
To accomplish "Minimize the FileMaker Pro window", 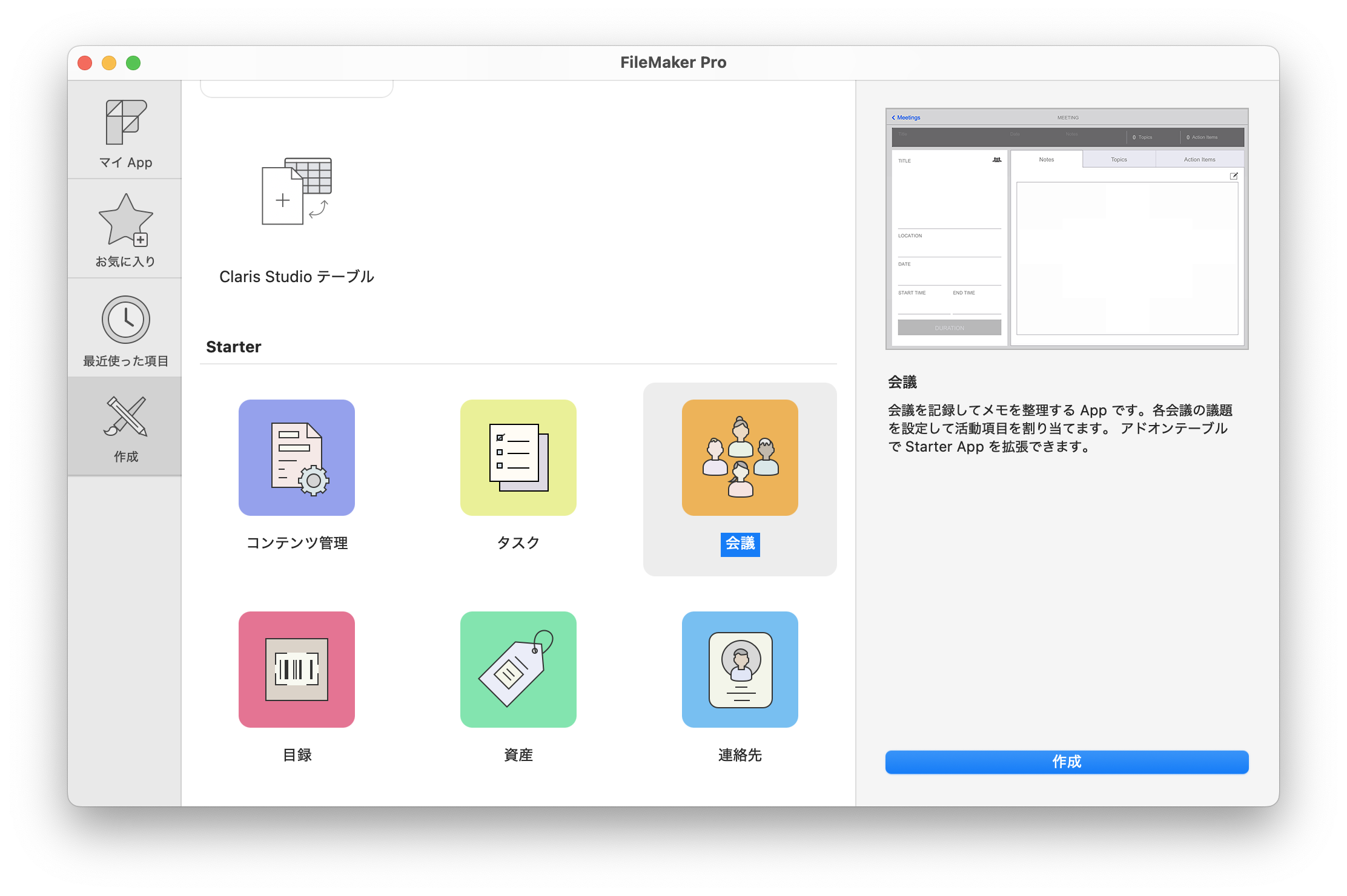I will (109, 62).
